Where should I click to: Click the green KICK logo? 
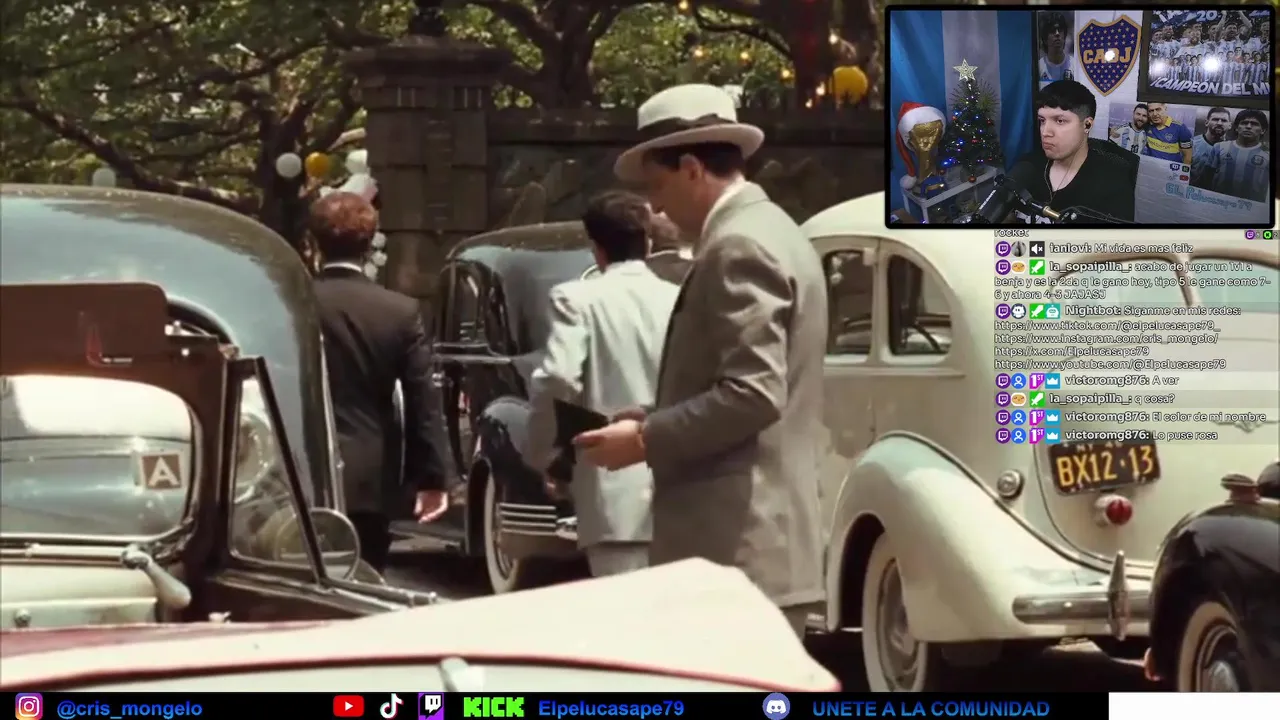494,708
